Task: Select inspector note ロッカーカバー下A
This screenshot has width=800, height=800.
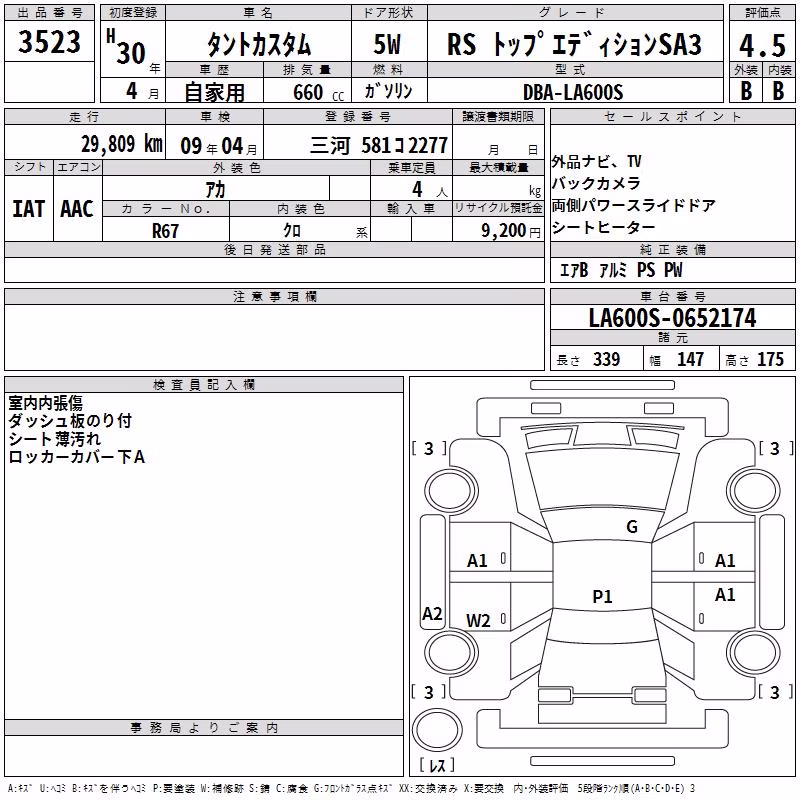Action: 77,456
